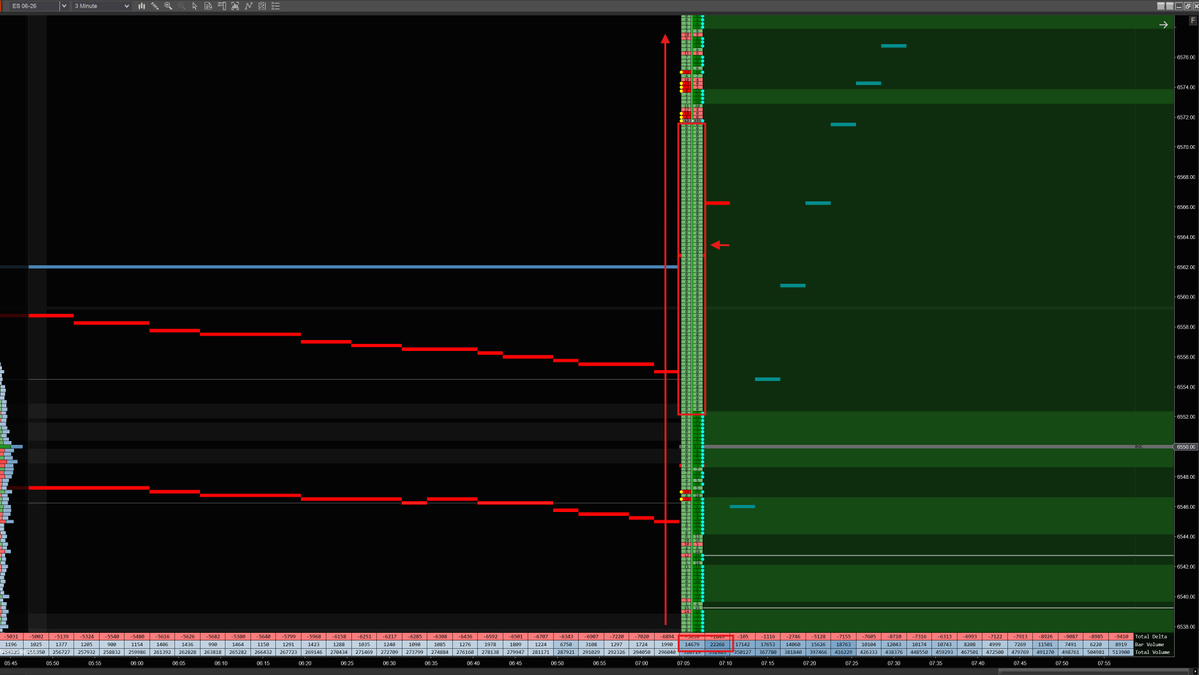Click the zoom in magnifier icon
This screenshot has height=675, width=1199.
click(x=168, y=6)
